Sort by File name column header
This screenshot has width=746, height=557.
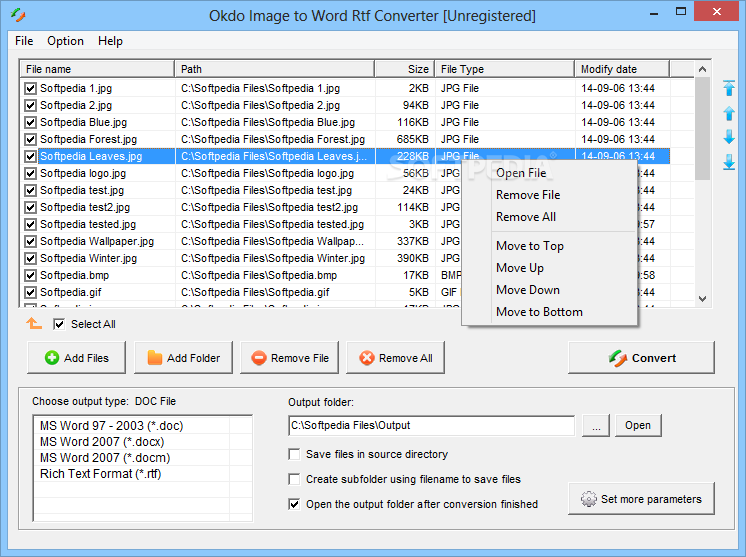(x=97, y=69)
